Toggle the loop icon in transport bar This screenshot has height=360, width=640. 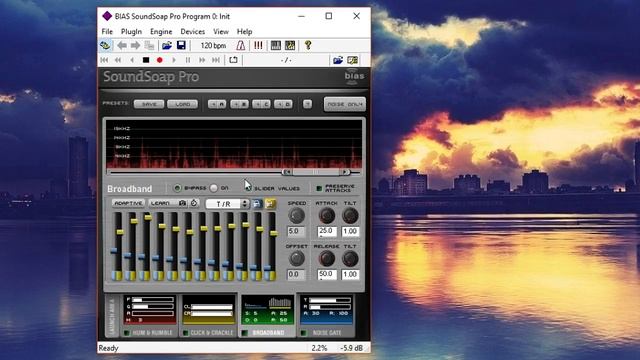pos(233,60)
